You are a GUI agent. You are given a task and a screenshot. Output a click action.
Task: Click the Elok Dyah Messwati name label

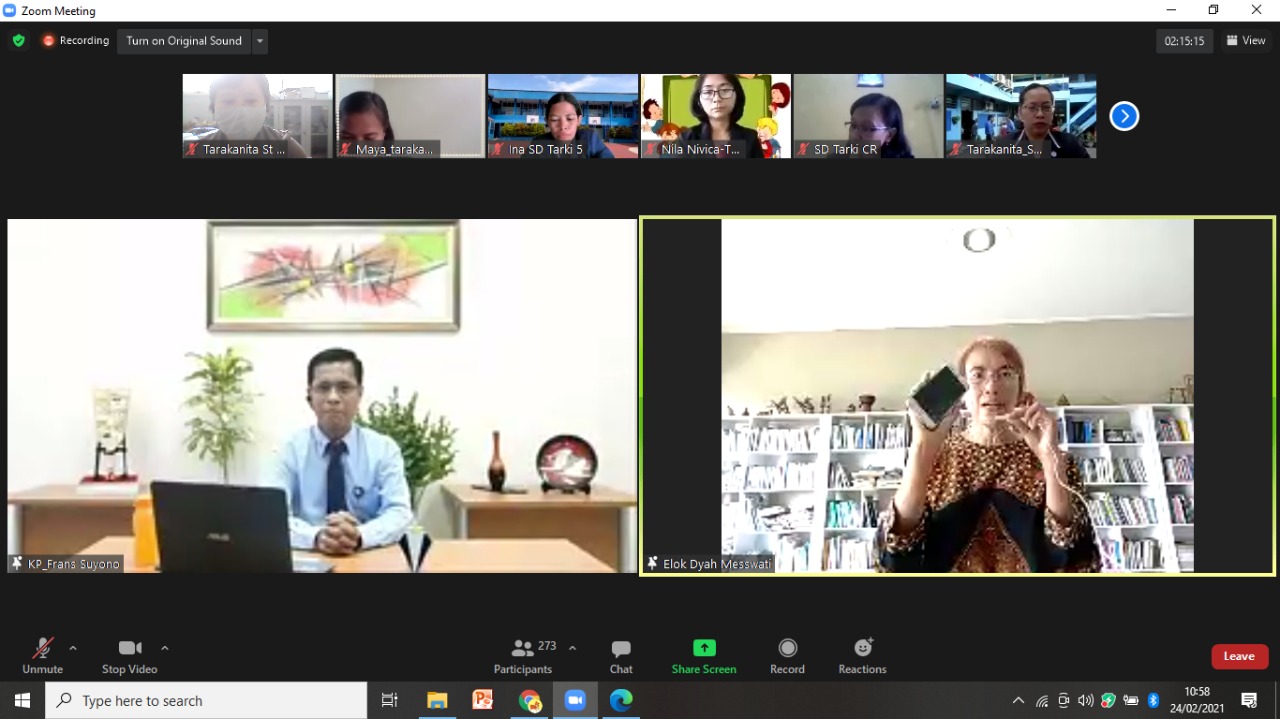pyautogui.click(x=710, y=564)
